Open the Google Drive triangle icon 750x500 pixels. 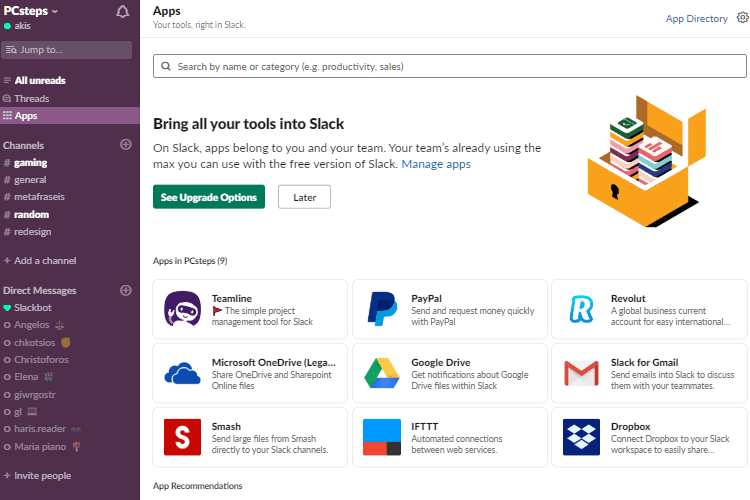click(x=382, y=373)
